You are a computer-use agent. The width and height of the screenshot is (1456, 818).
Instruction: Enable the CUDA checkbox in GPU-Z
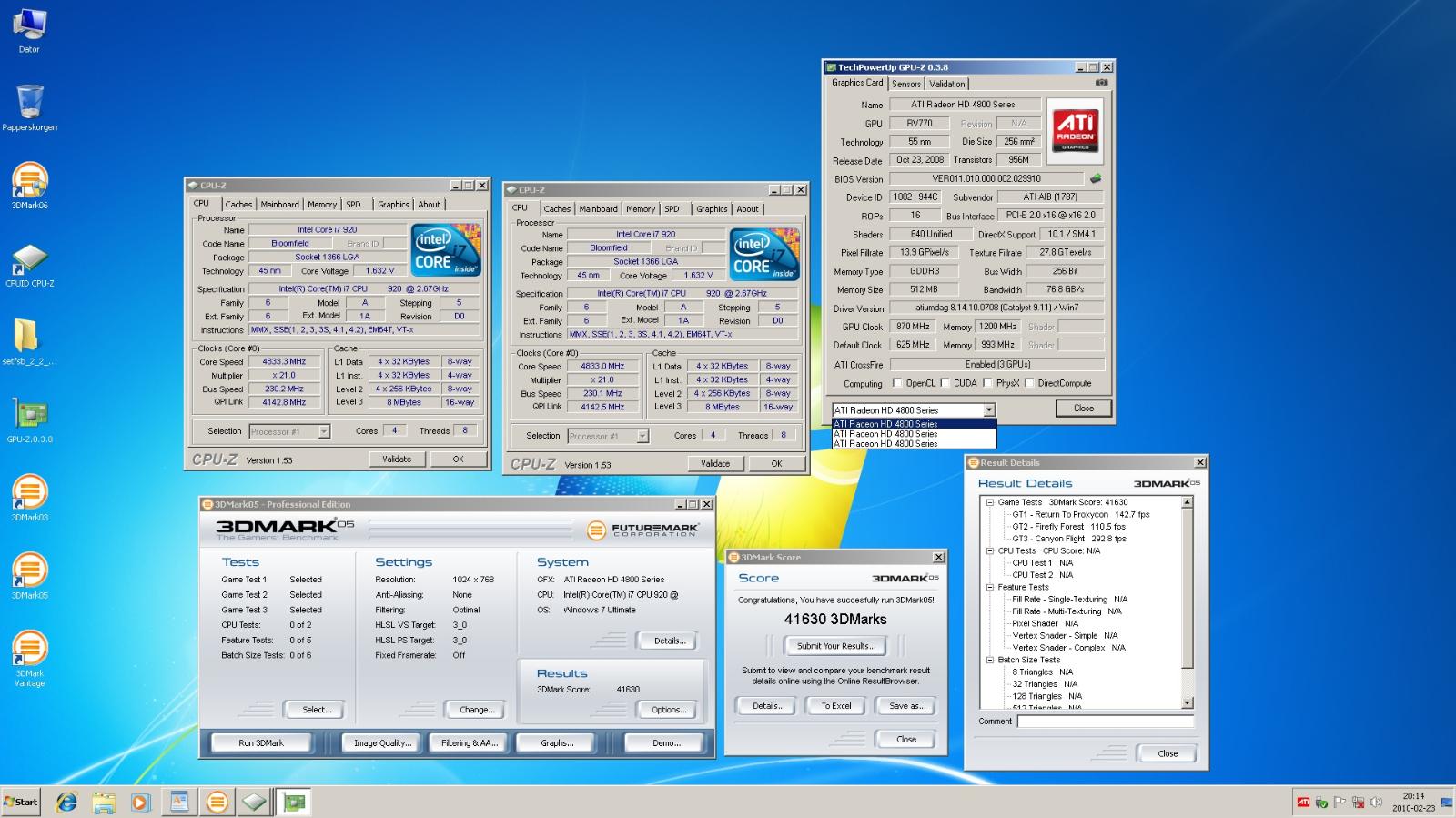[945, 383]
